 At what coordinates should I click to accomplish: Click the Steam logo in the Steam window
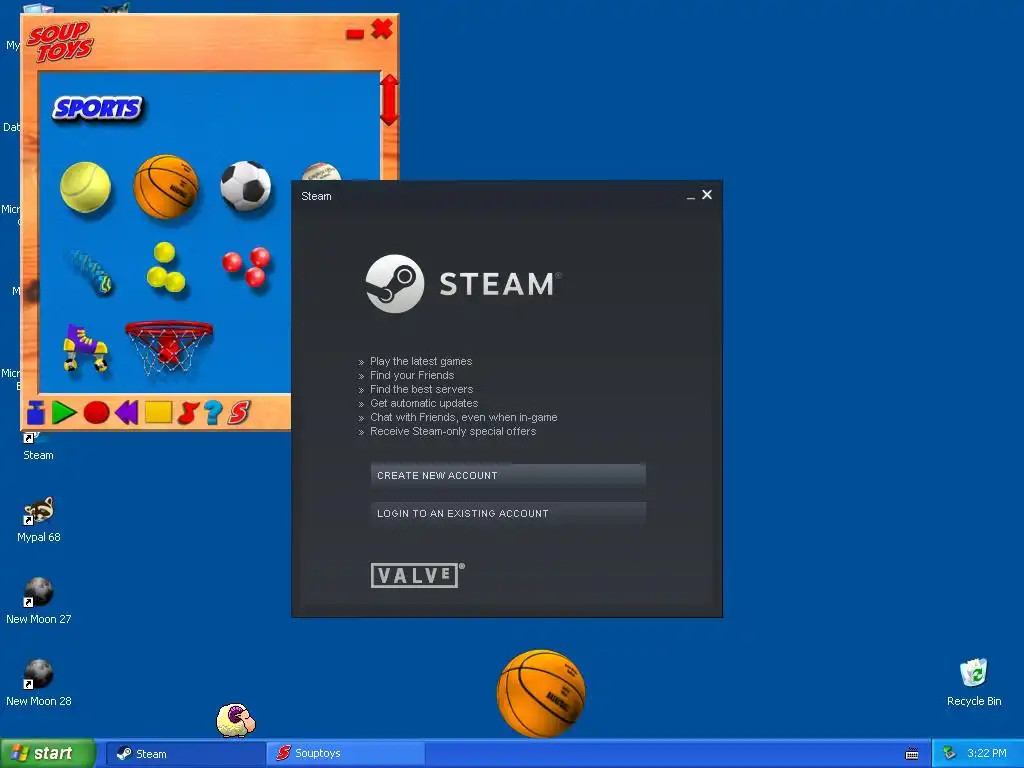pos(464,283)
